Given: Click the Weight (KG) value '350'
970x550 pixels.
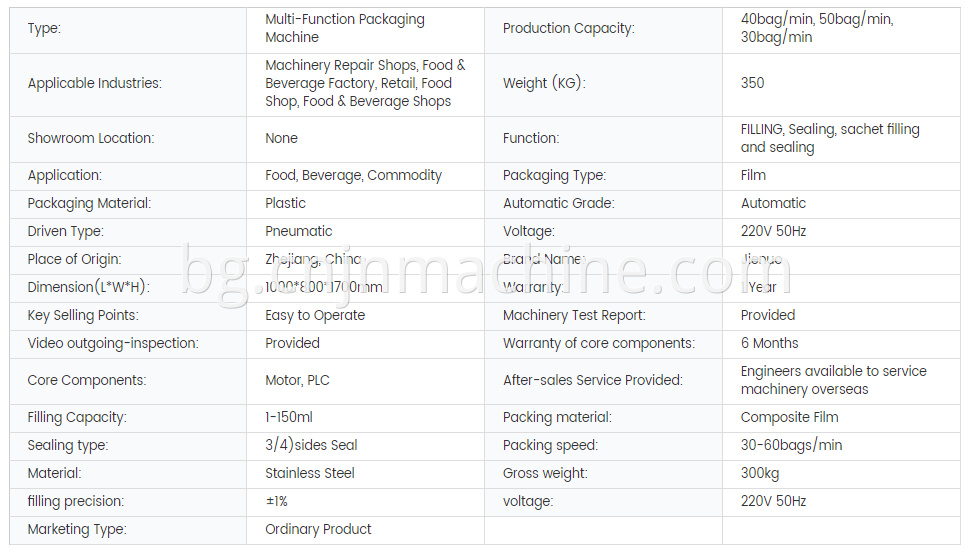Looking at the screenshot, I should 752,83.
